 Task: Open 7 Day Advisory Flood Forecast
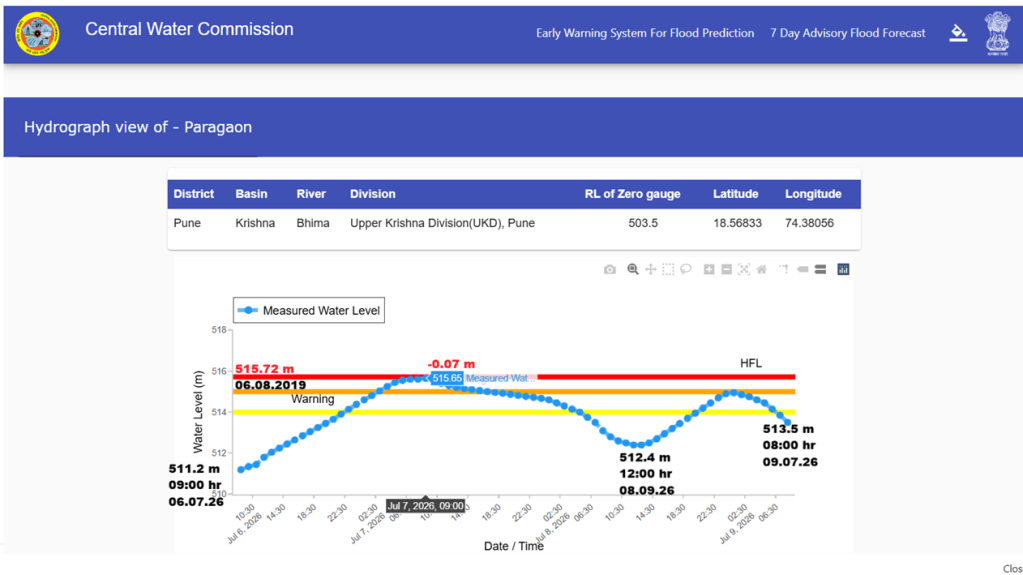(x=847, y=33)
